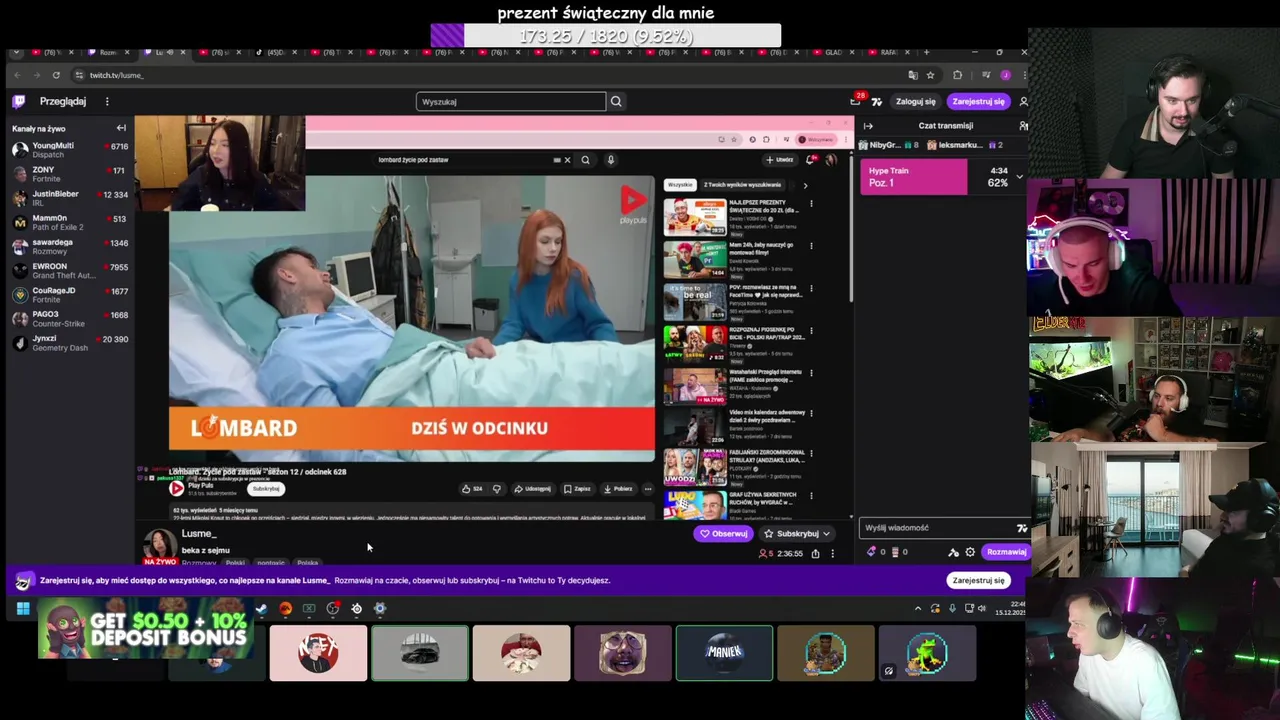Open browser extensions puzzle icon
1280x720 pixels.
point(957,75)
